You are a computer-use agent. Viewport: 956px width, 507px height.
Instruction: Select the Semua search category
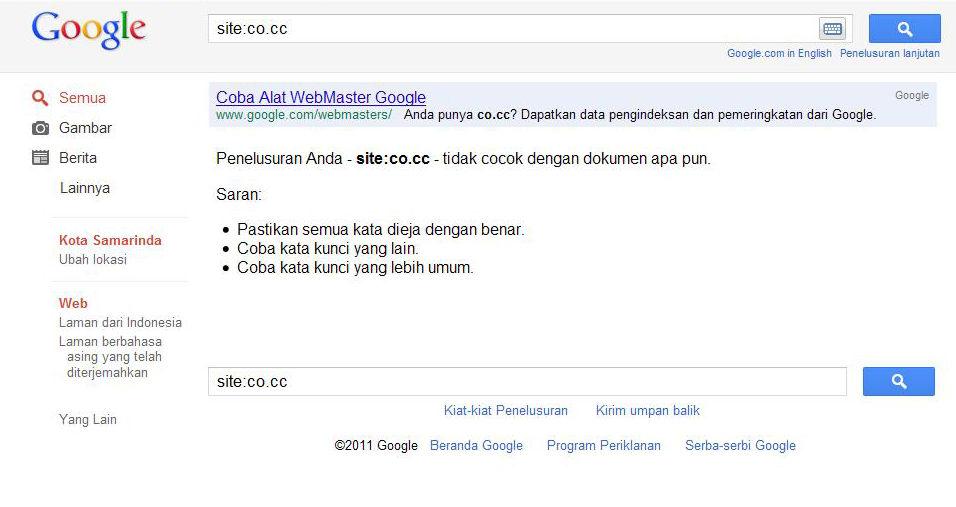coord(82,98)
